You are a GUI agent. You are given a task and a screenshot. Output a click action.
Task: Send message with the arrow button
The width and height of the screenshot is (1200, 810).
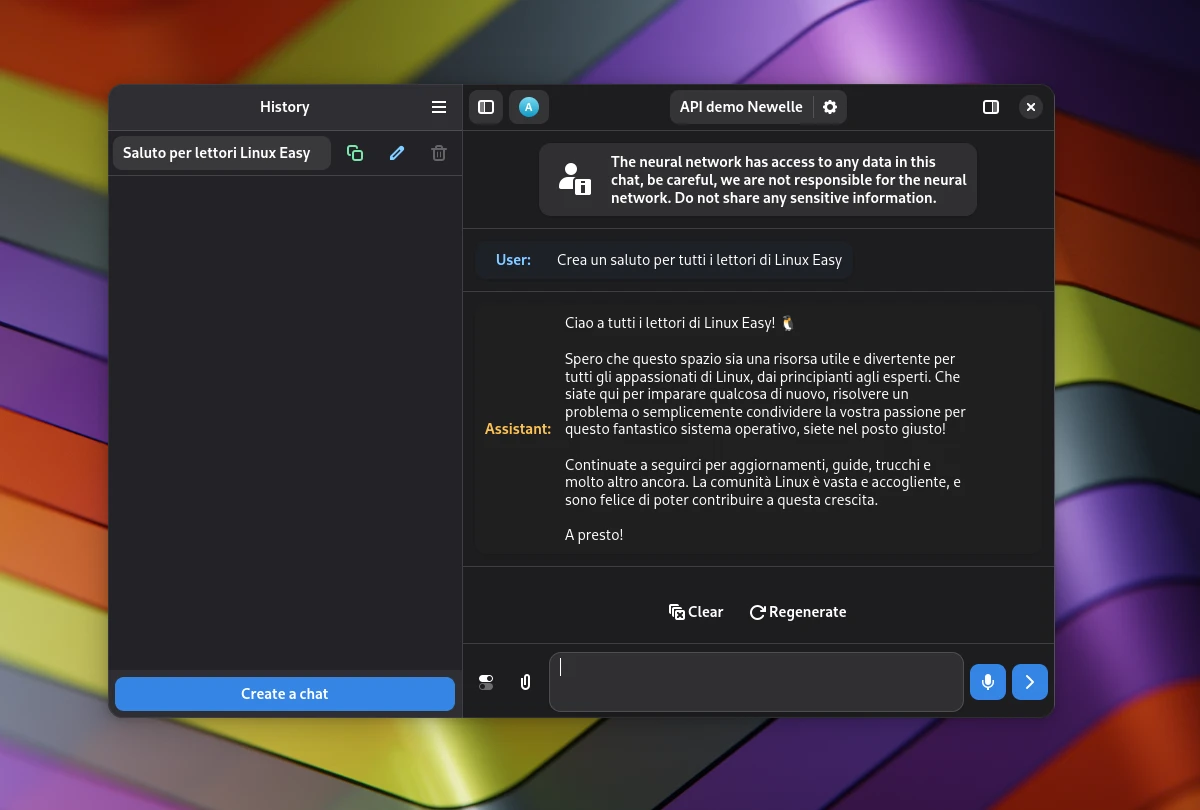[x=1030, y=682]
